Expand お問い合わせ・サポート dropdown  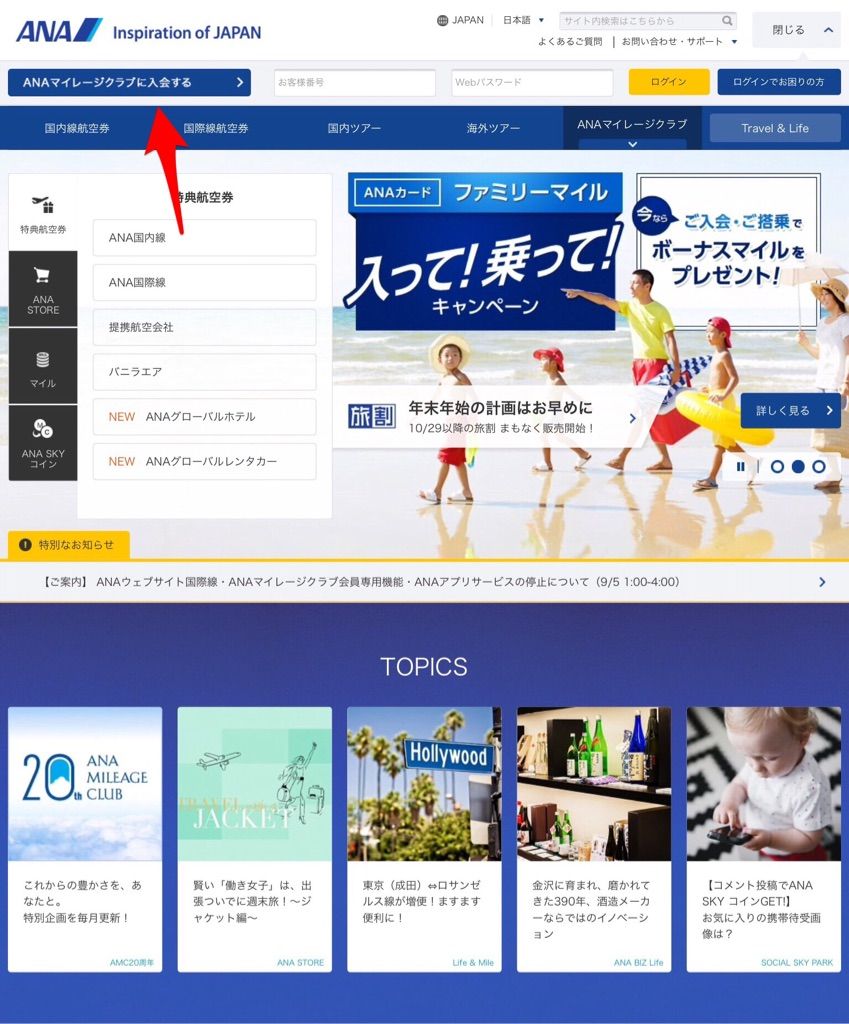coord(679,41)
